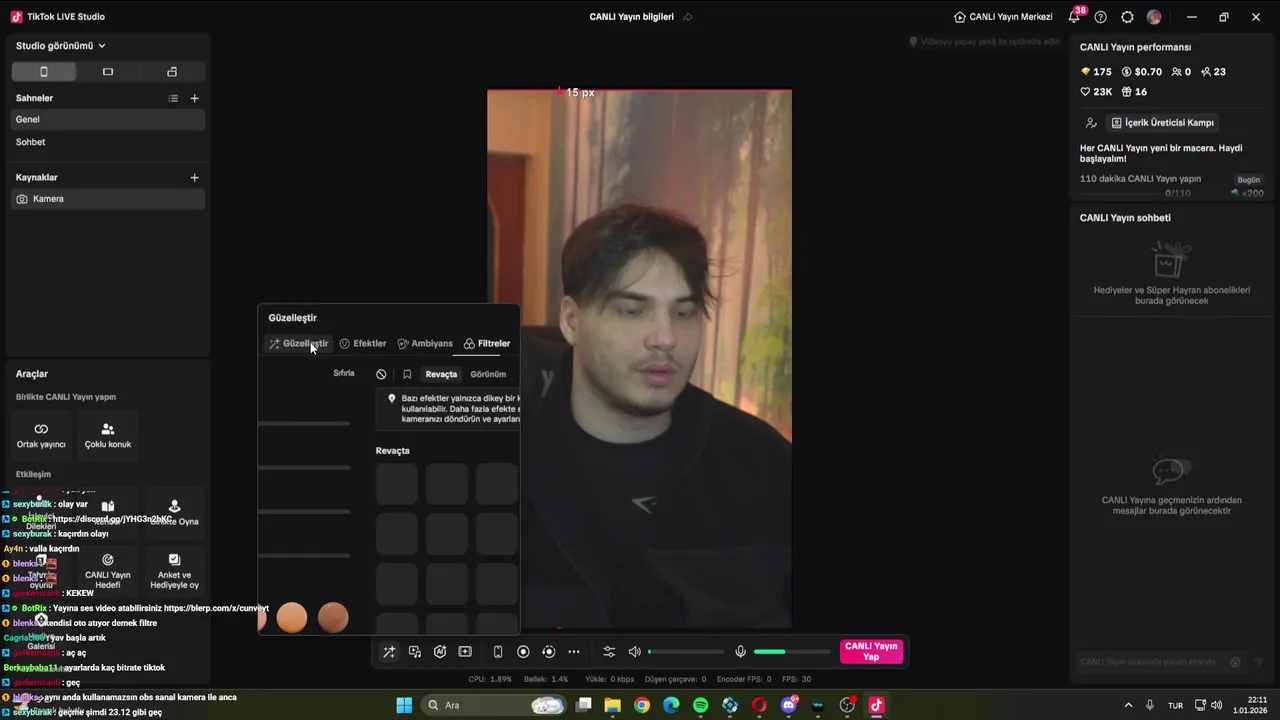Click the dashed-circle capture icon in the bottom toolbar
1280x720 pixels.
click(548, 652)
